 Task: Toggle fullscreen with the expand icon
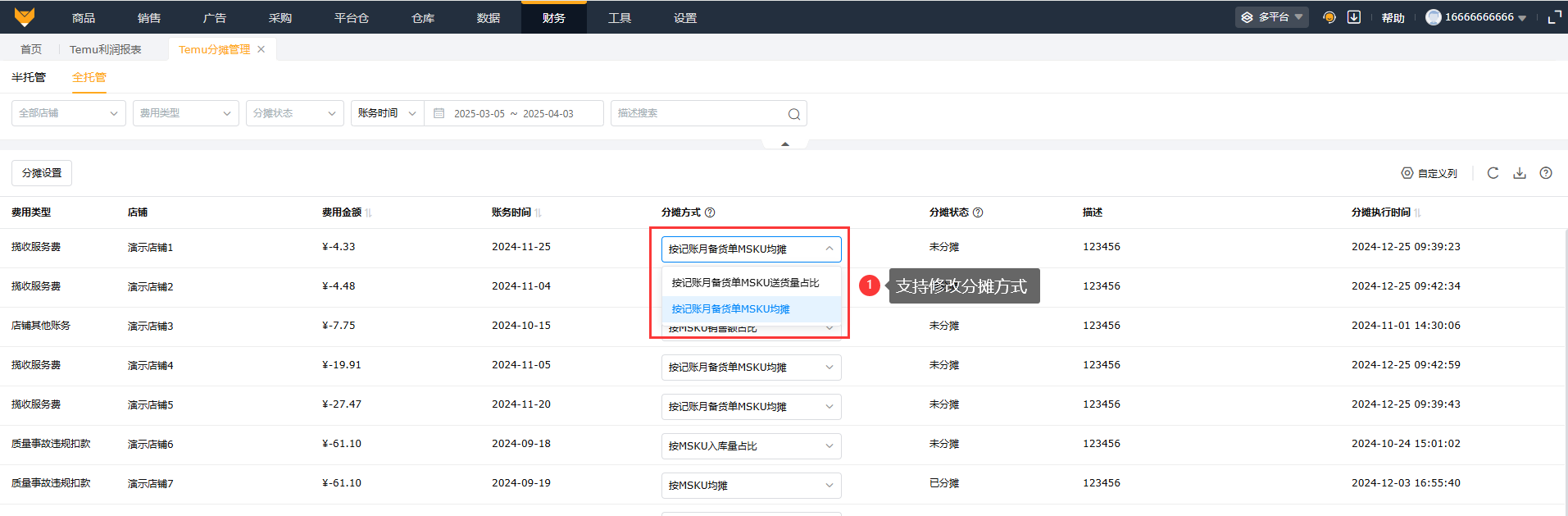1554,17
